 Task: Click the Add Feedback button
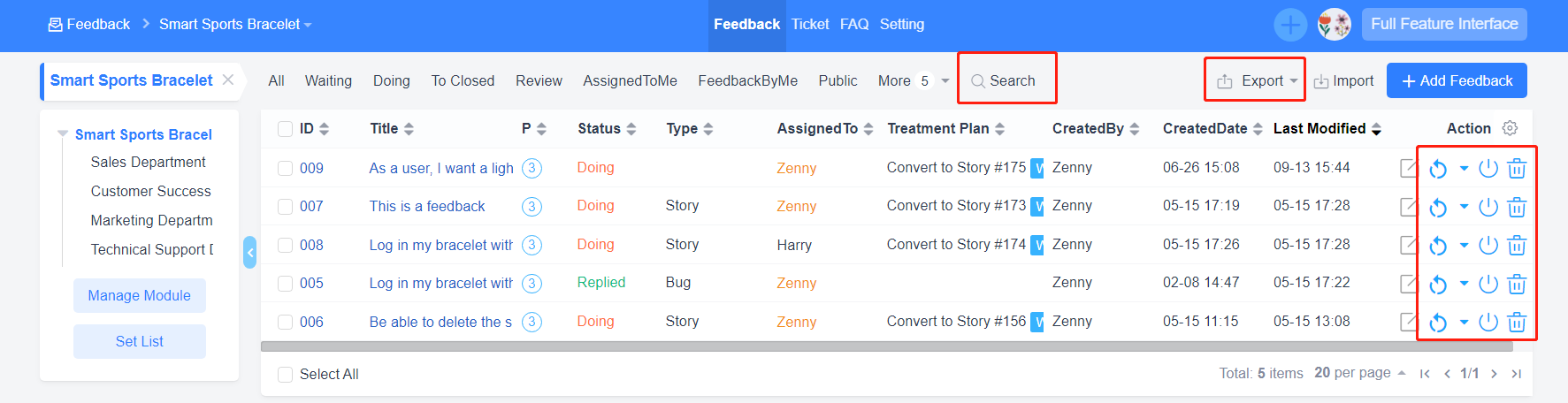tap(1456, 80)
